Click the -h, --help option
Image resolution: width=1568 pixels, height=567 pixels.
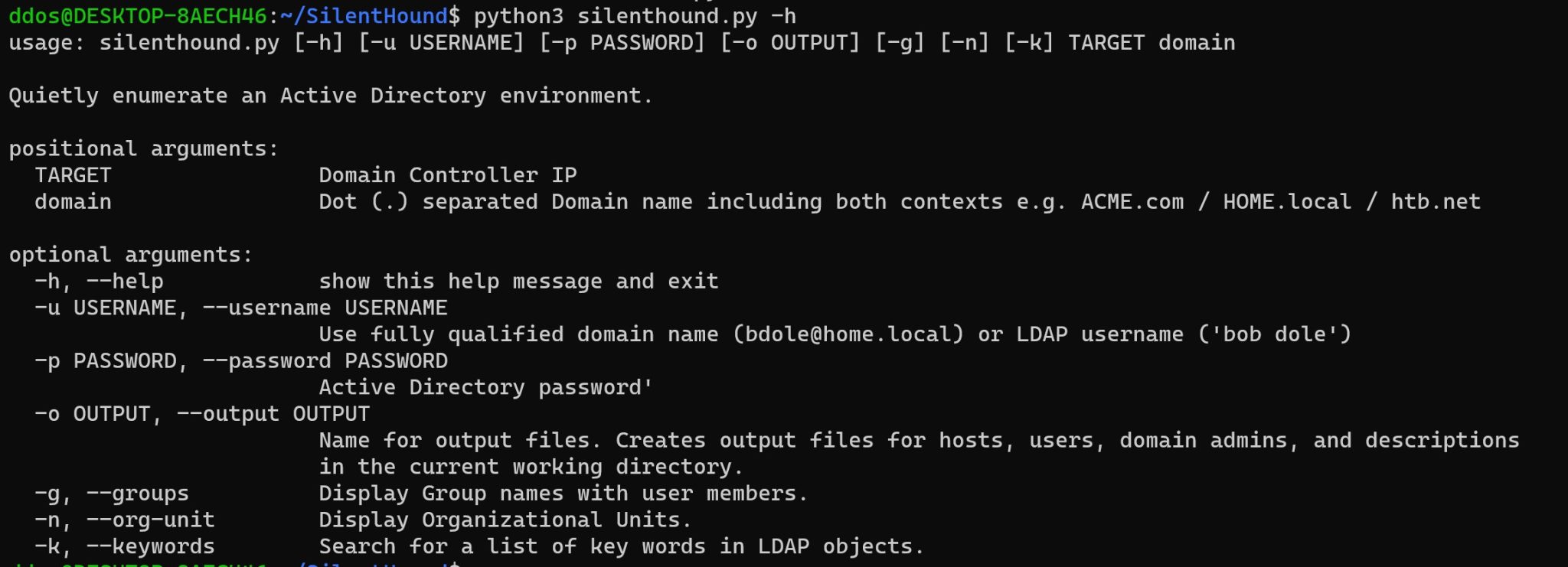(x=99, y=282)
